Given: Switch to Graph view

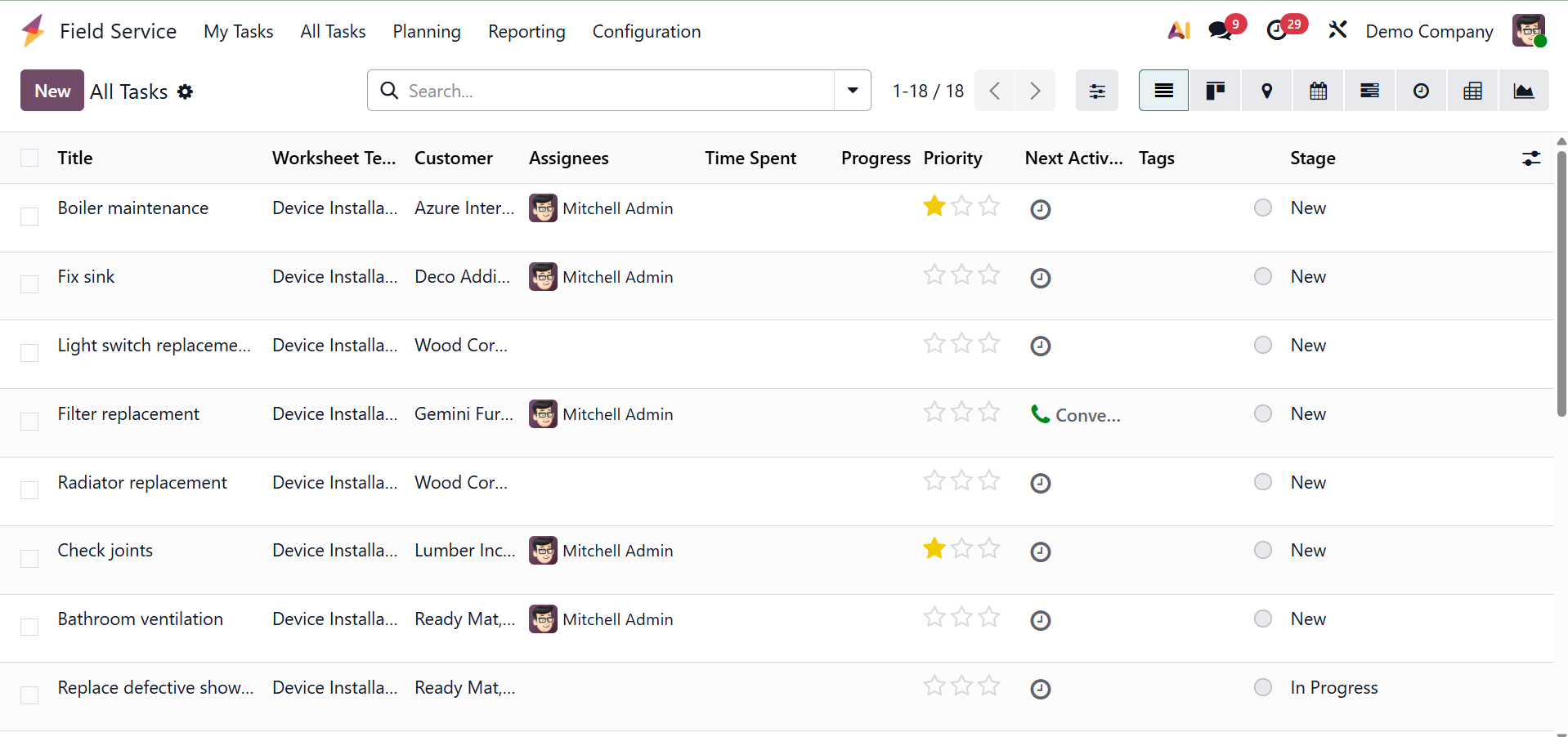Looking at the screenshot, I should pyautogui.click(x=1523, y=91).
